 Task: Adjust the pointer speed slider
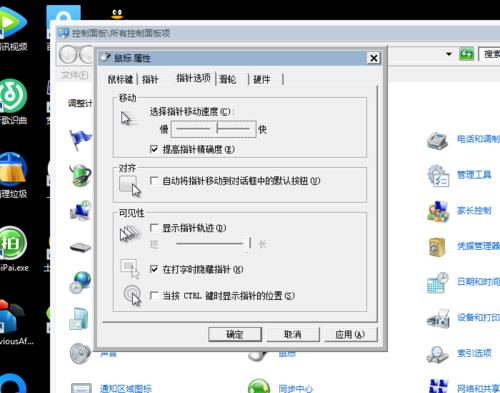[213, 129]
